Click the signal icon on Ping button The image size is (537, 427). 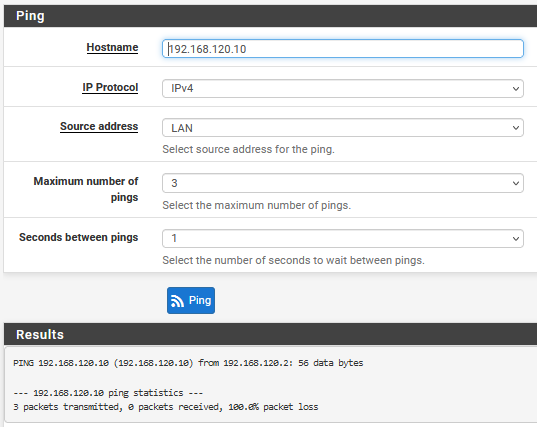[177, 301]
